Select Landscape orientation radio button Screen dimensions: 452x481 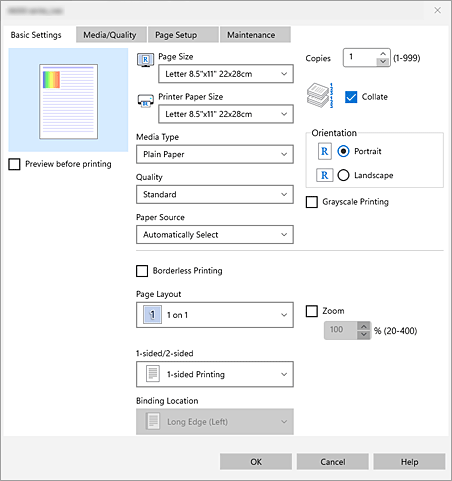(x=343, y=175)
